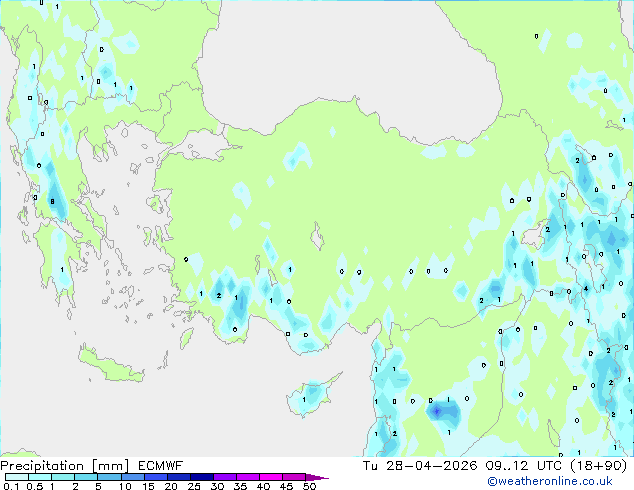Click the 40–45 mm magenta swatch
634x490 pixels.
point(271,477)
